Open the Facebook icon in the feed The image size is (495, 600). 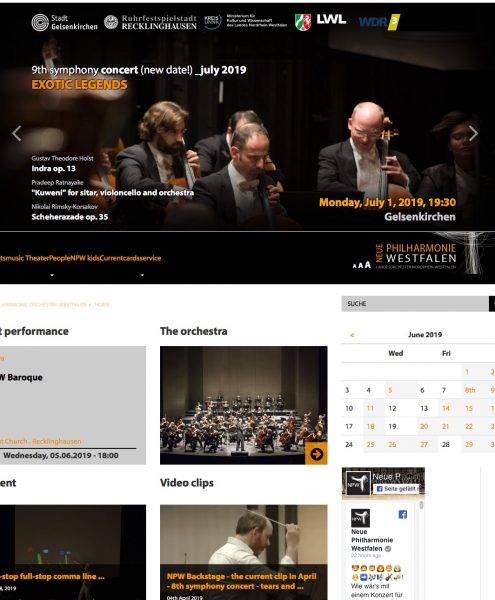(x=402, y=514)
